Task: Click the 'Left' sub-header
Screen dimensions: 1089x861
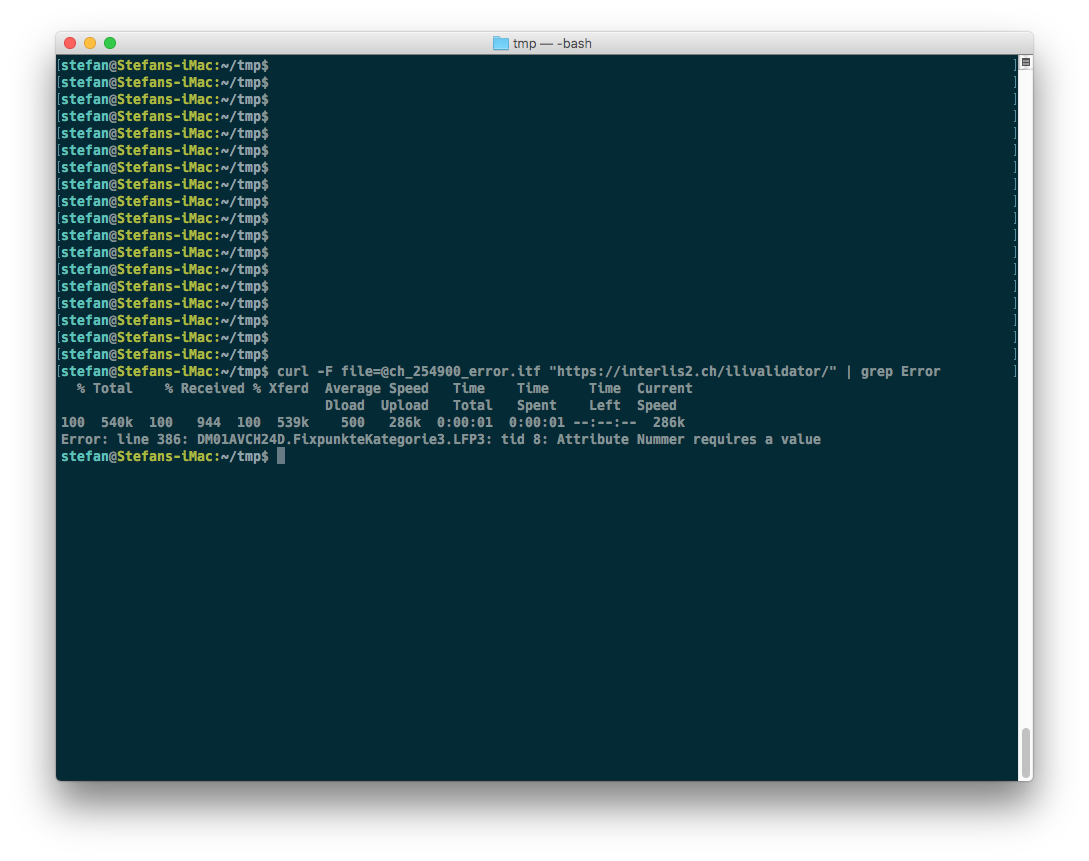Action: click(x=605, y=406)
